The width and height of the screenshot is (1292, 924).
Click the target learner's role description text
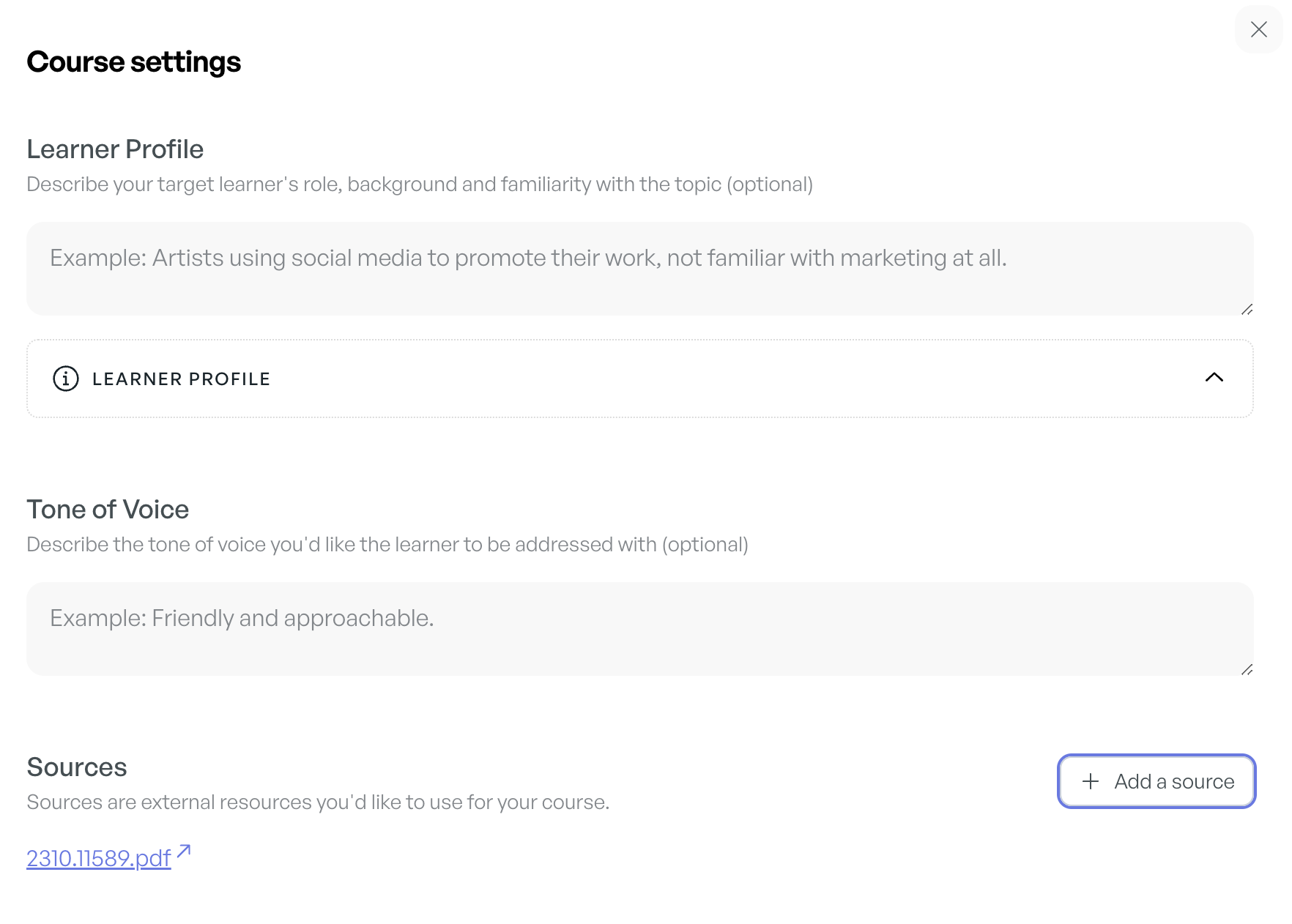pos(419,185)
